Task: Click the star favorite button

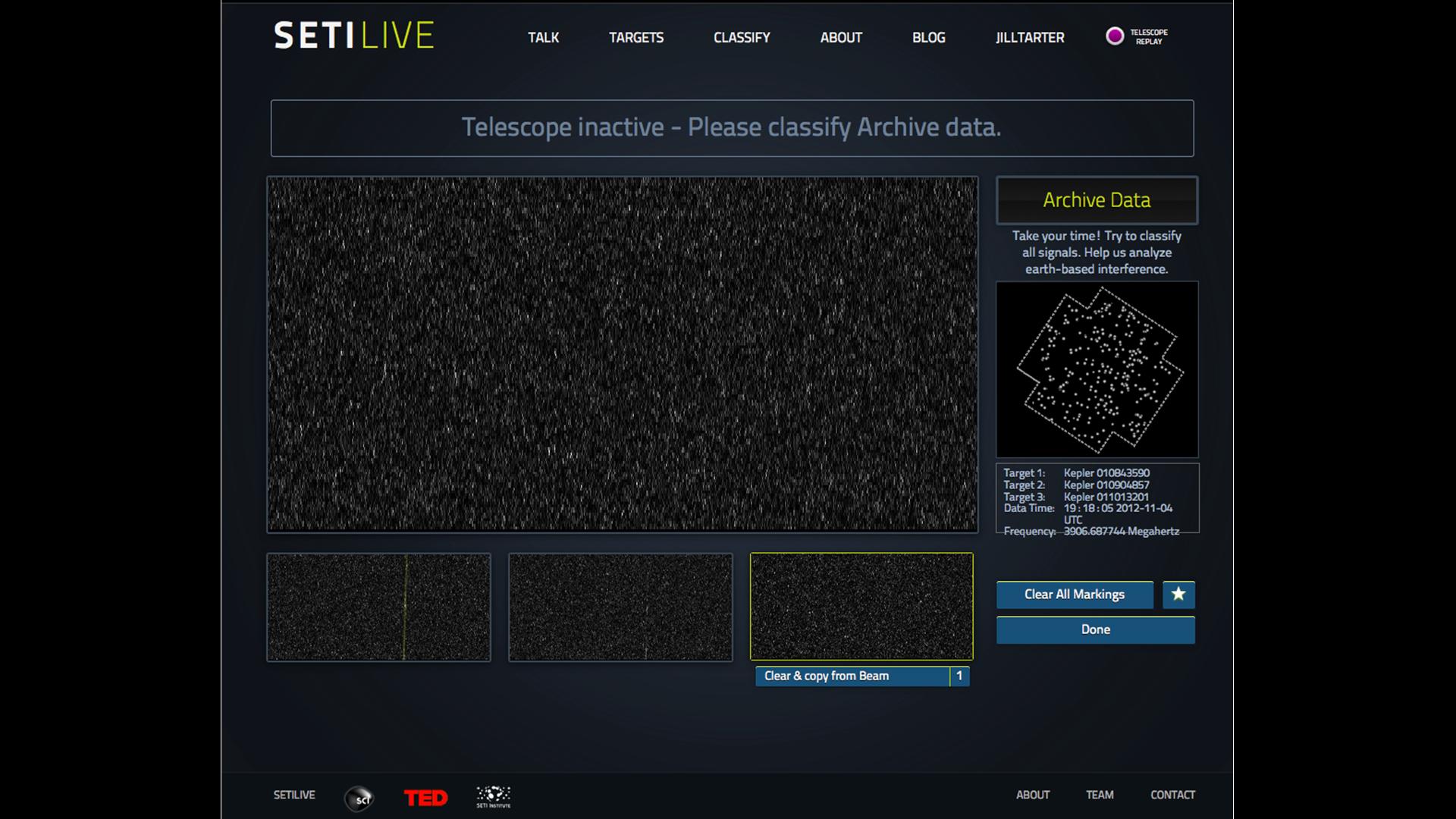Action: coord(1178,595)
